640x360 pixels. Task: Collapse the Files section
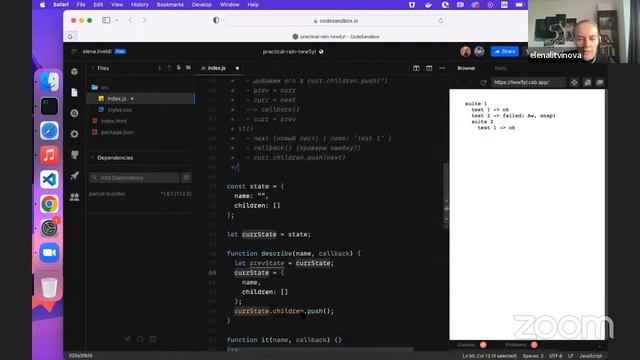[x=93, y=68]
